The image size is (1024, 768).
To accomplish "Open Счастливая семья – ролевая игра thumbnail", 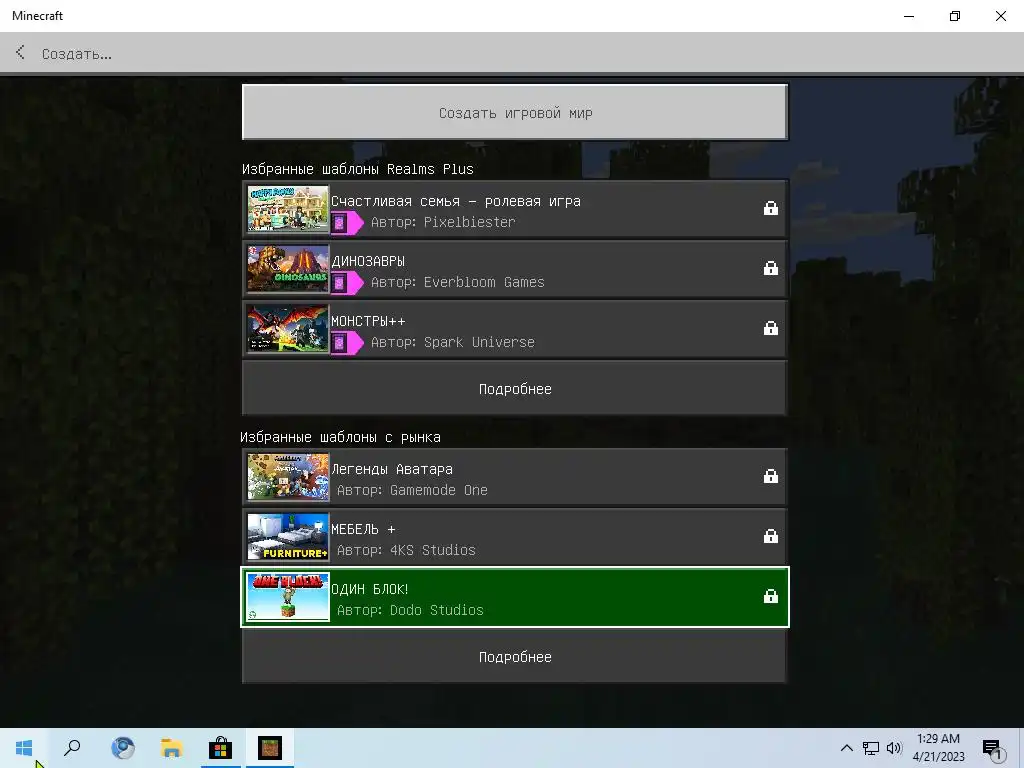I will point(287,209).
